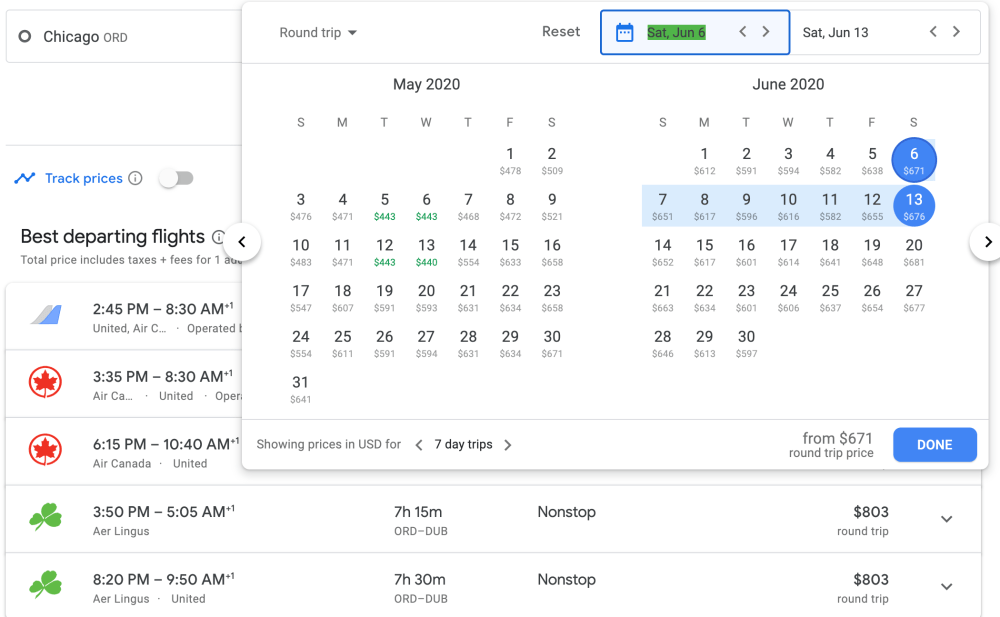Screen dimensions: 1000x617
Task: Click the Chicago ORD origin field
Action: (120, 37)
